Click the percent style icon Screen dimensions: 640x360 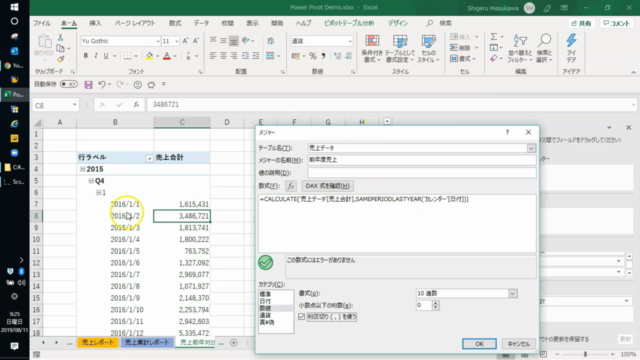[x=313, y=56]
